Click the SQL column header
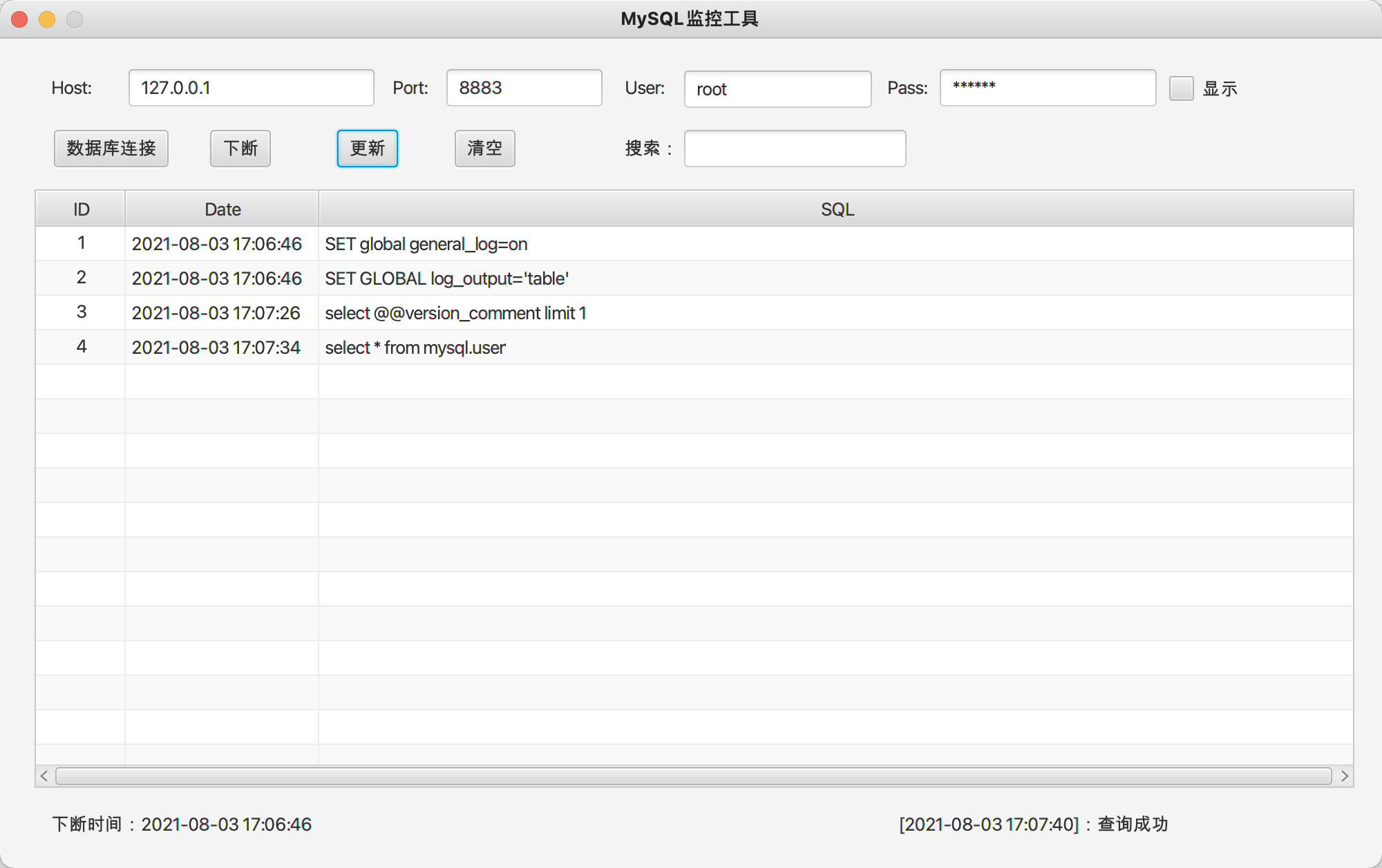The height and width of the screenshot is (868, 1382). [x=836, y=209]
